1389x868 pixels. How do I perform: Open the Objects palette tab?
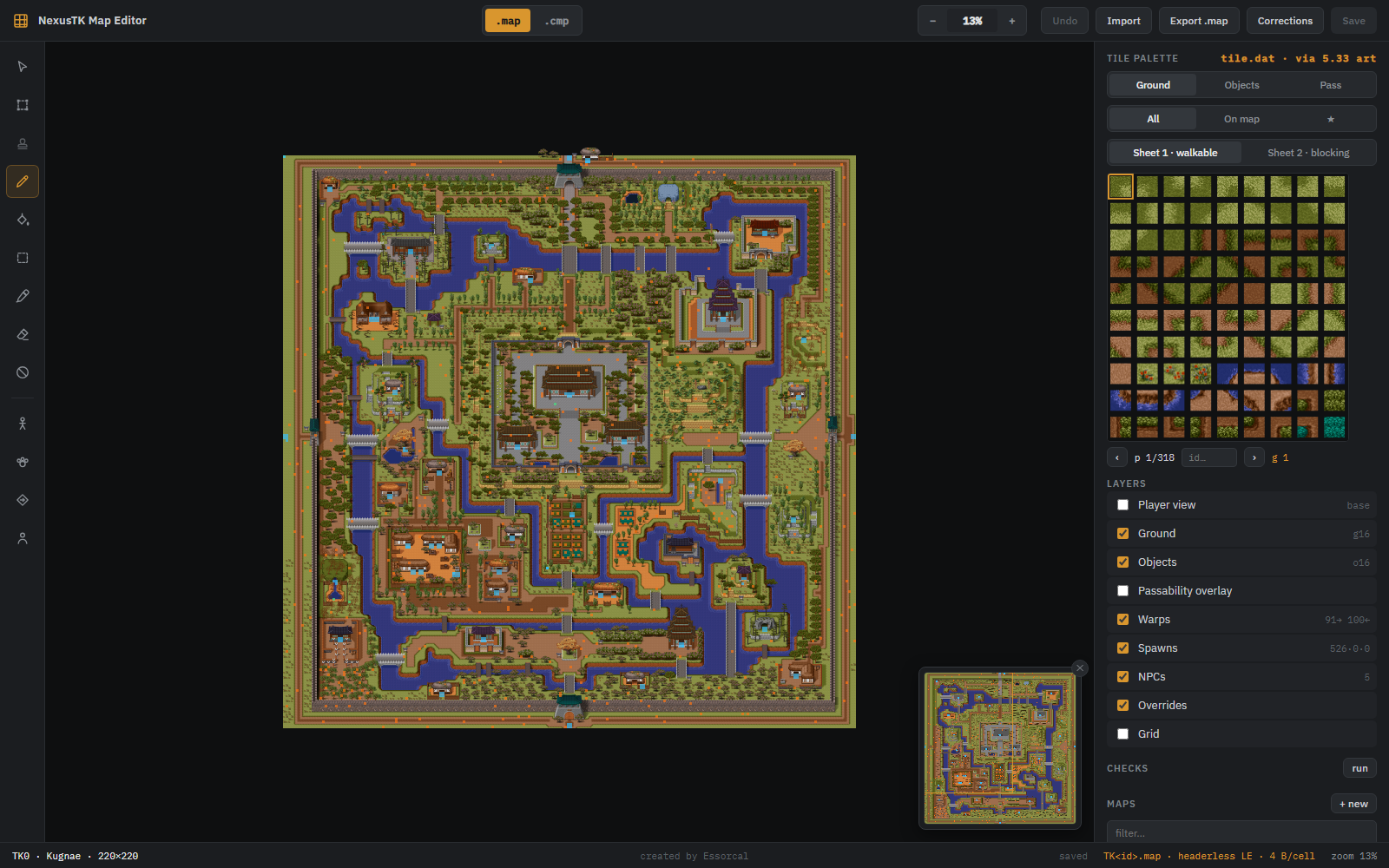(1241, 85)
